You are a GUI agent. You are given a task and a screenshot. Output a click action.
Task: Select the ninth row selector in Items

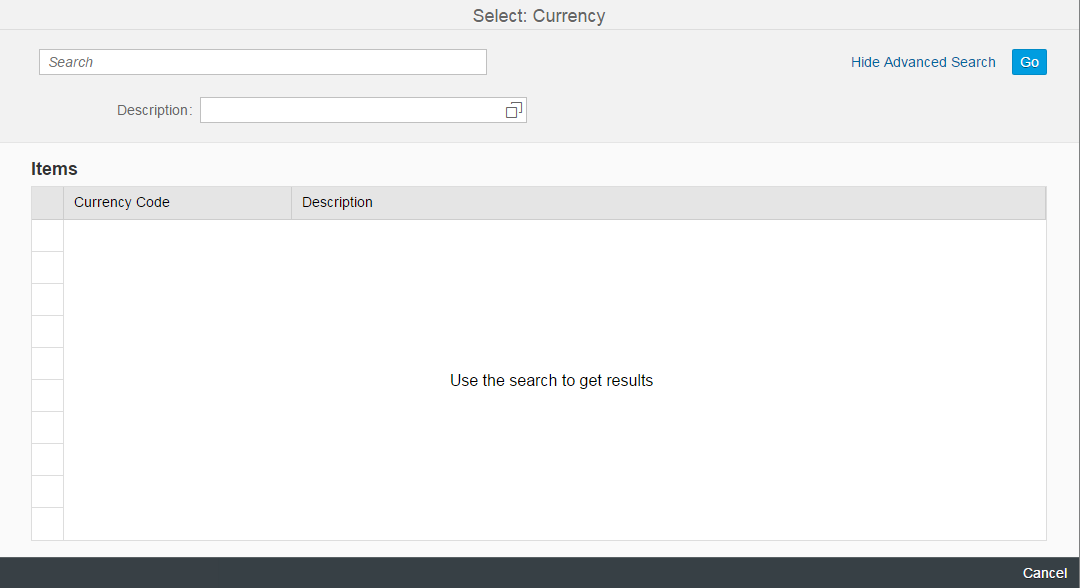point(47,492)
